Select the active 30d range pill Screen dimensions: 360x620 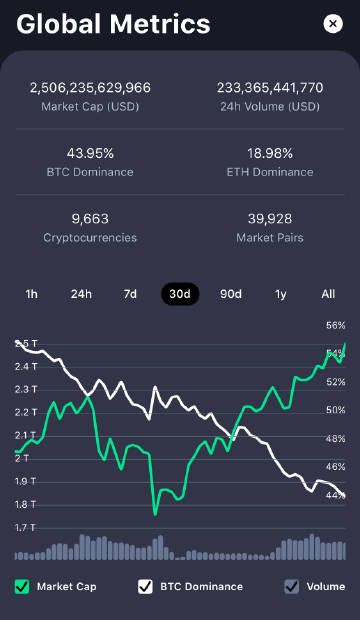pos(180,294)
